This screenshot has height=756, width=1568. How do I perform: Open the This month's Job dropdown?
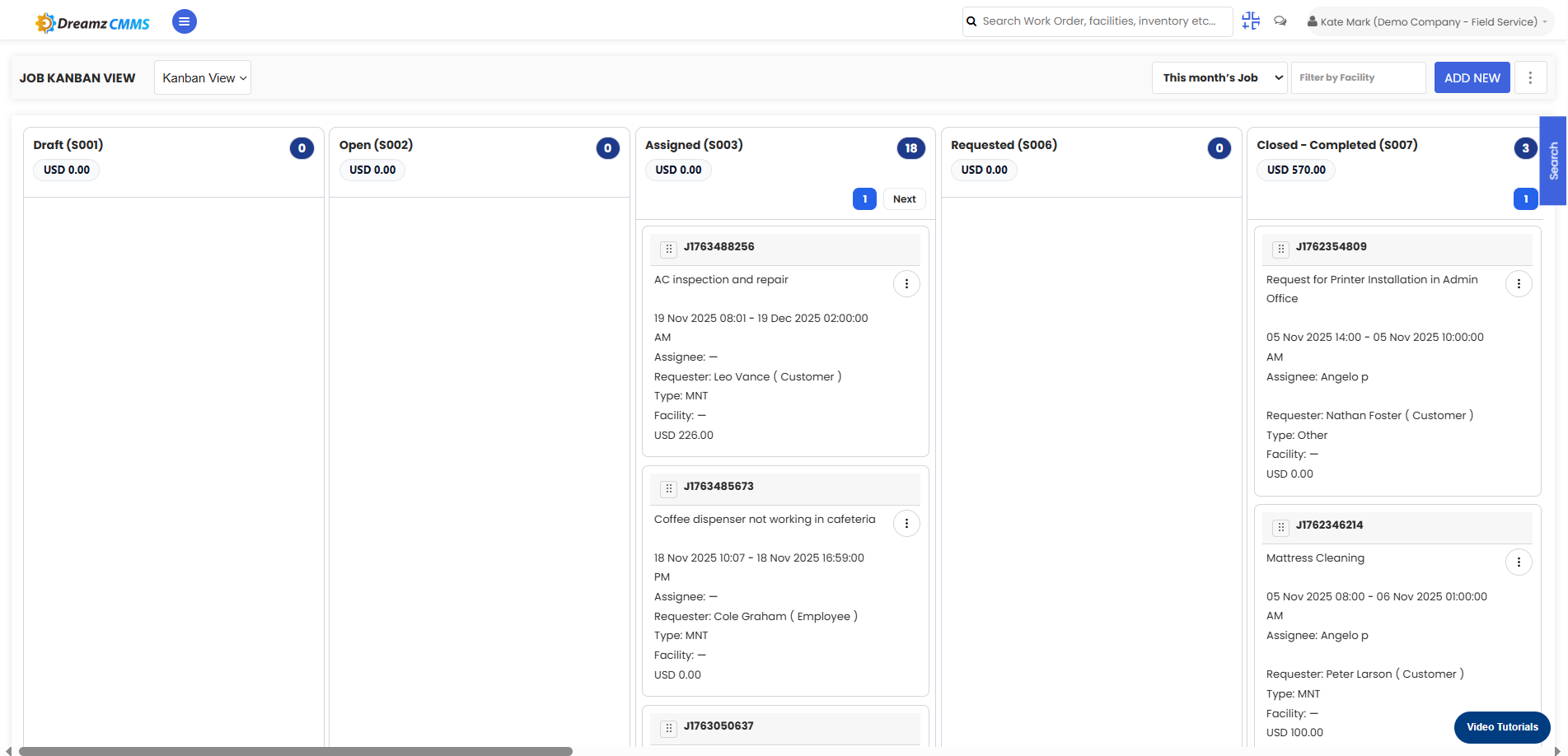[1219, 77]
